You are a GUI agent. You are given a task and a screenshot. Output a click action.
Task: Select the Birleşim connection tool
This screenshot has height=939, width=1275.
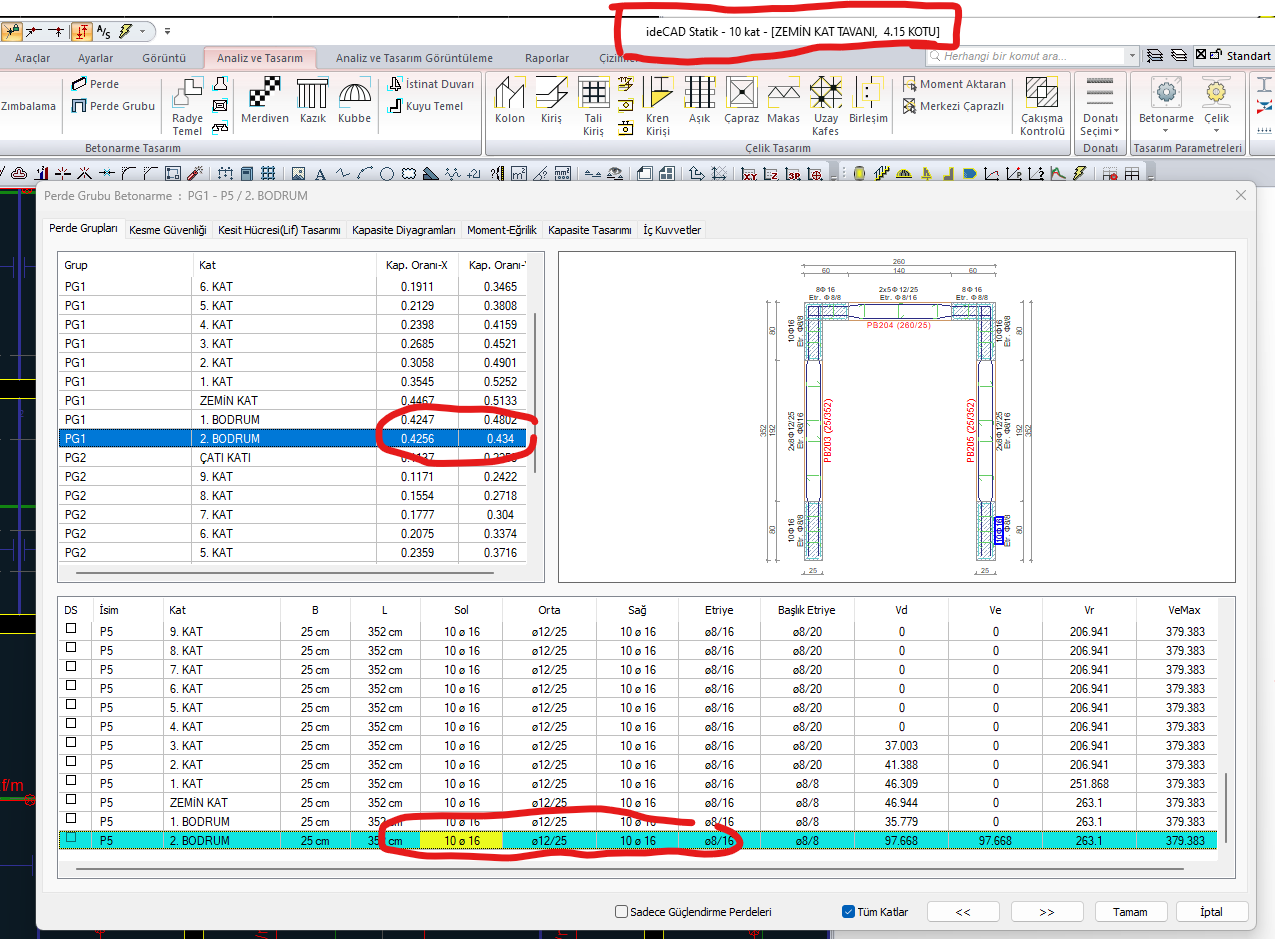coord(868,100)
